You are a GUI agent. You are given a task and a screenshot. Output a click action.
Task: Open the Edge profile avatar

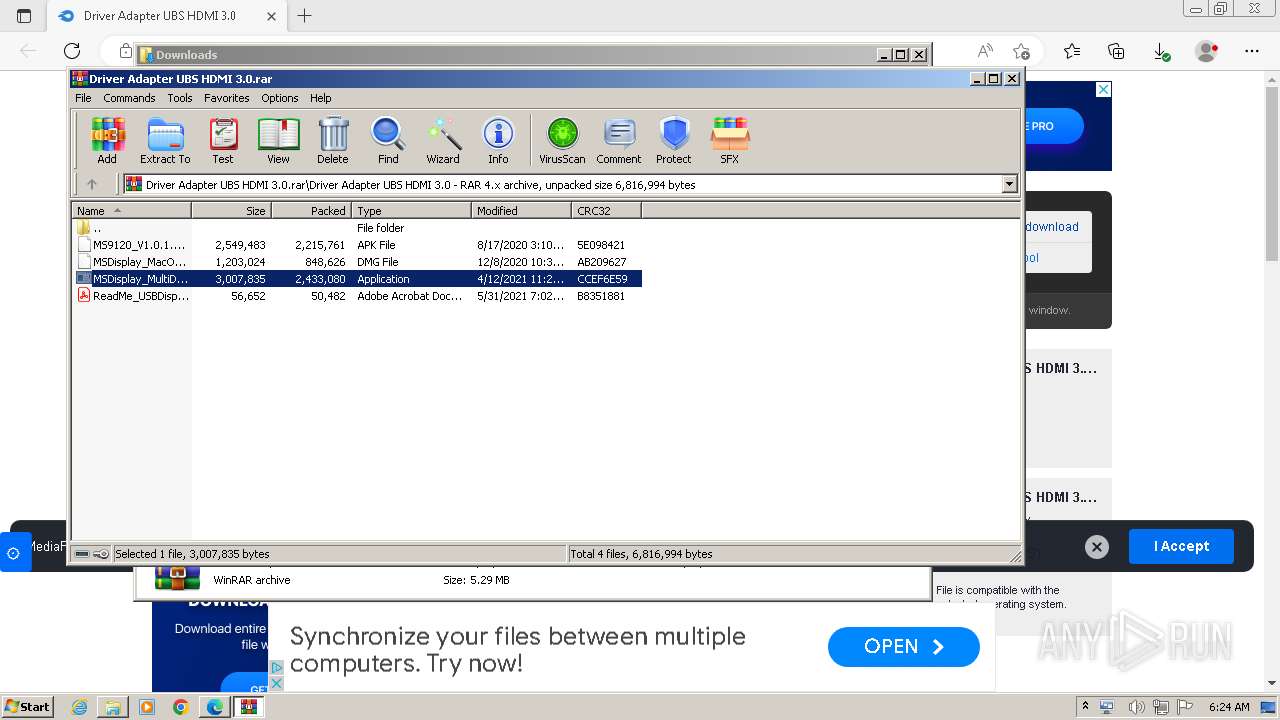(1207, 51)
